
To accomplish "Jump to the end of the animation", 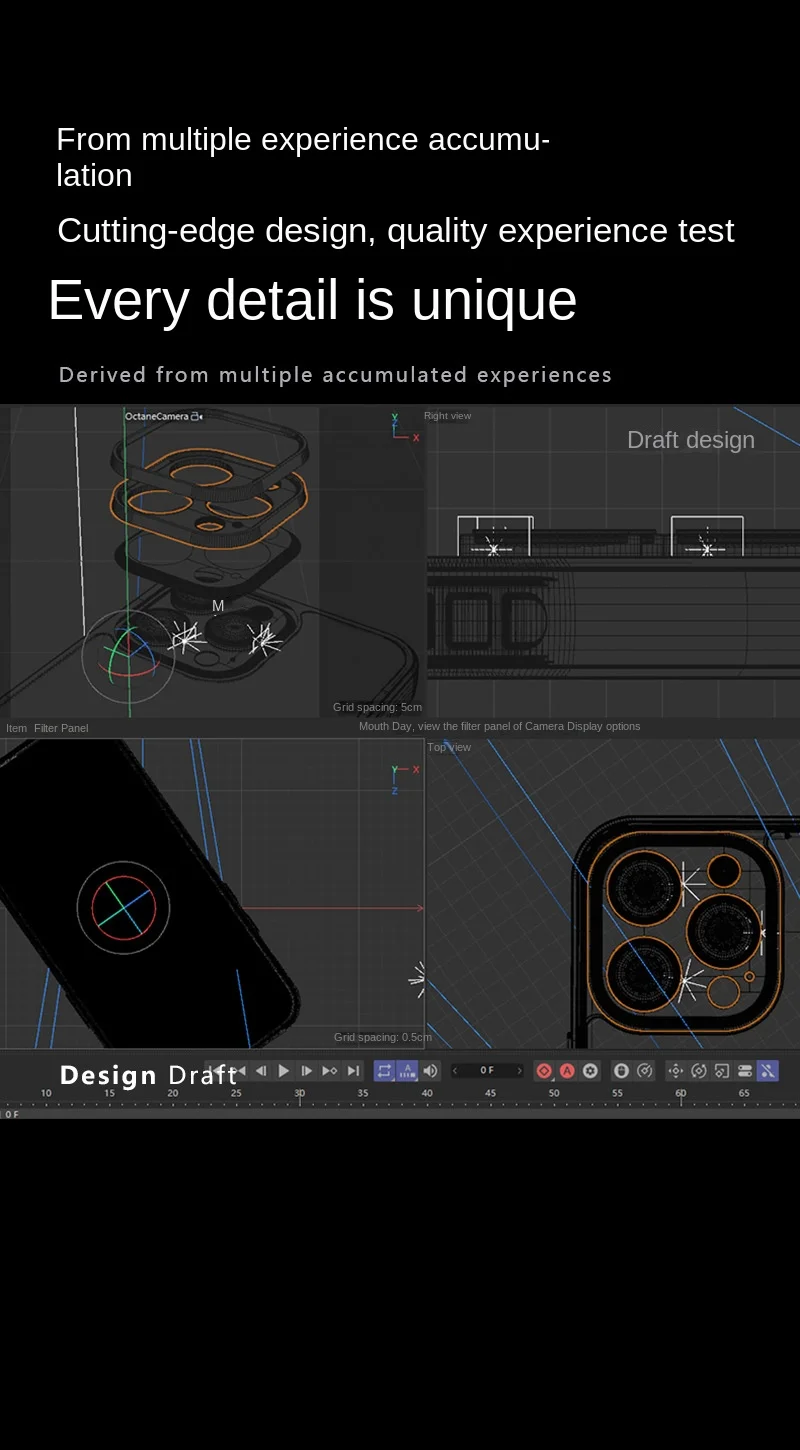I will point(353,1071).
